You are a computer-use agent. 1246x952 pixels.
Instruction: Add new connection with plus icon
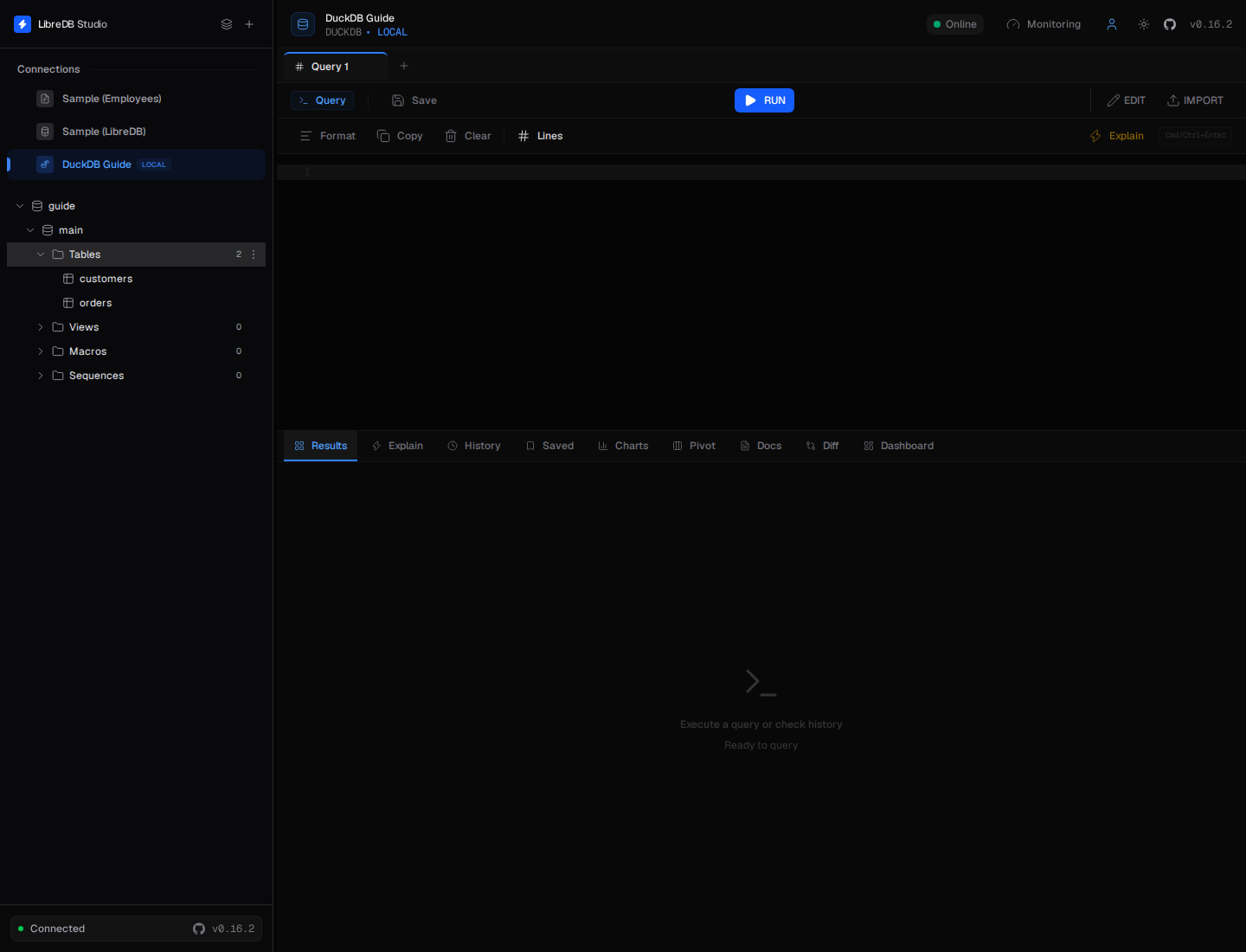point(249,24)
